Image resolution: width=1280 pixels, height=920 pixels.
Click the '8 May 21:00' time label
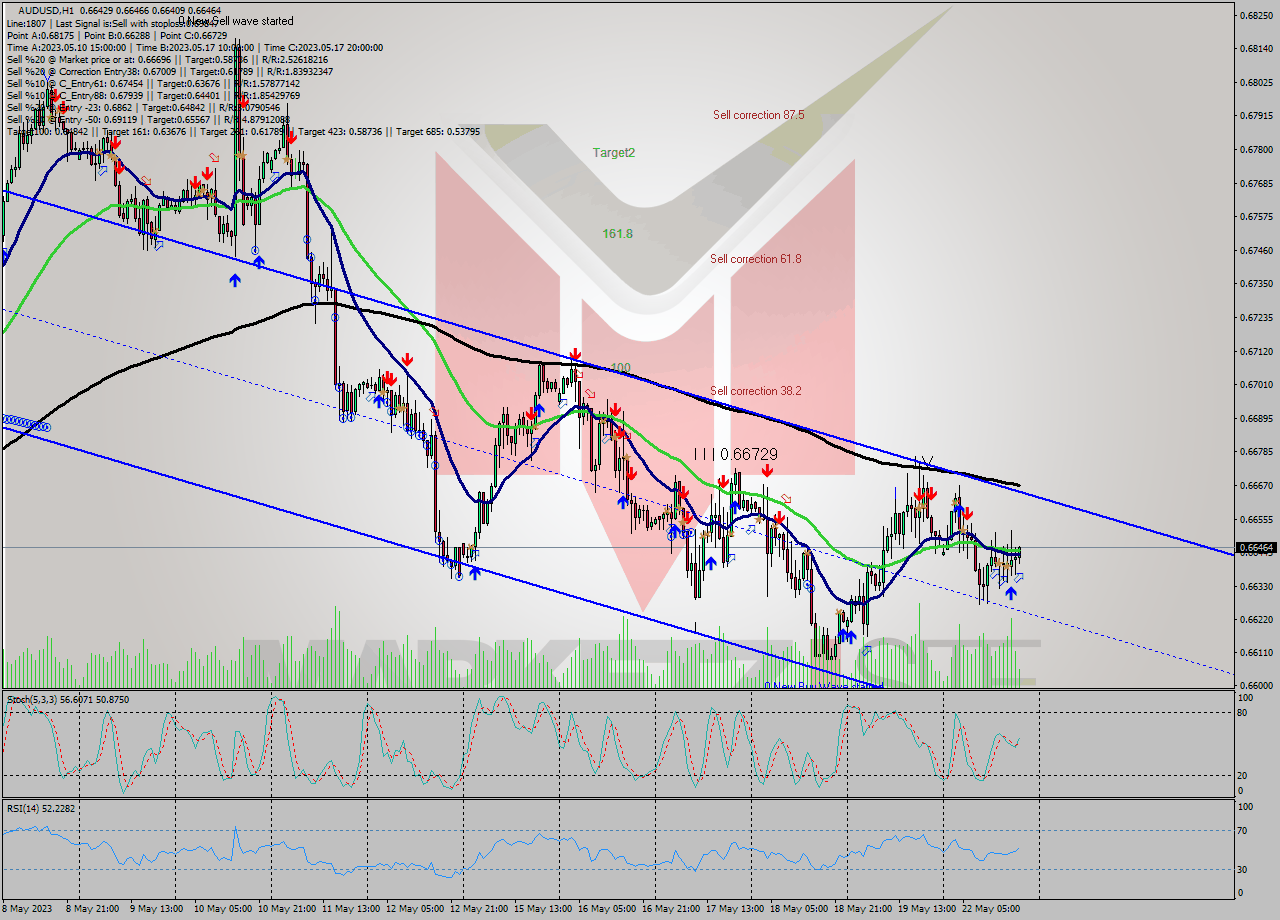(x=93, y=909)
